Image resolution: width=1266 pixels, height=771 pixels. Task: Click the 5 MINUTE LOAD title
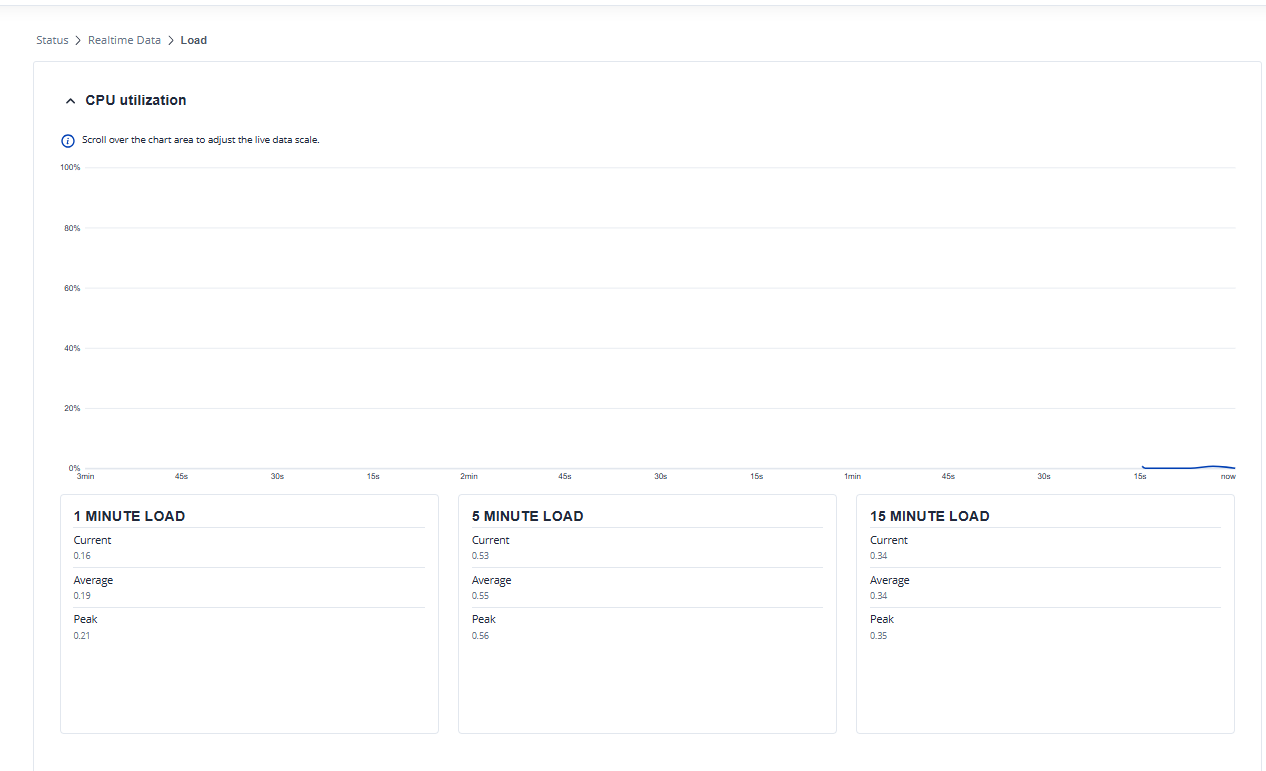(527, 516)
